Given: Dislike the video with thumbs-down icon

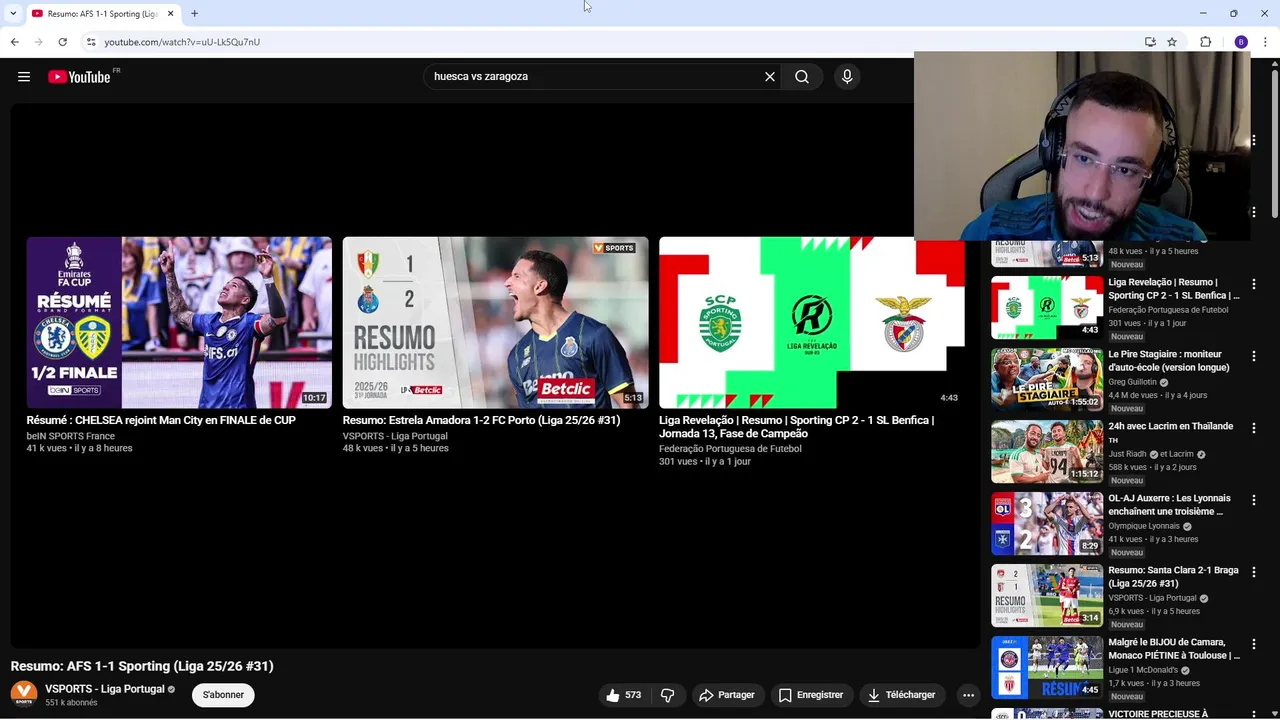Looking at the screenshot, I should tap(667, 695).
